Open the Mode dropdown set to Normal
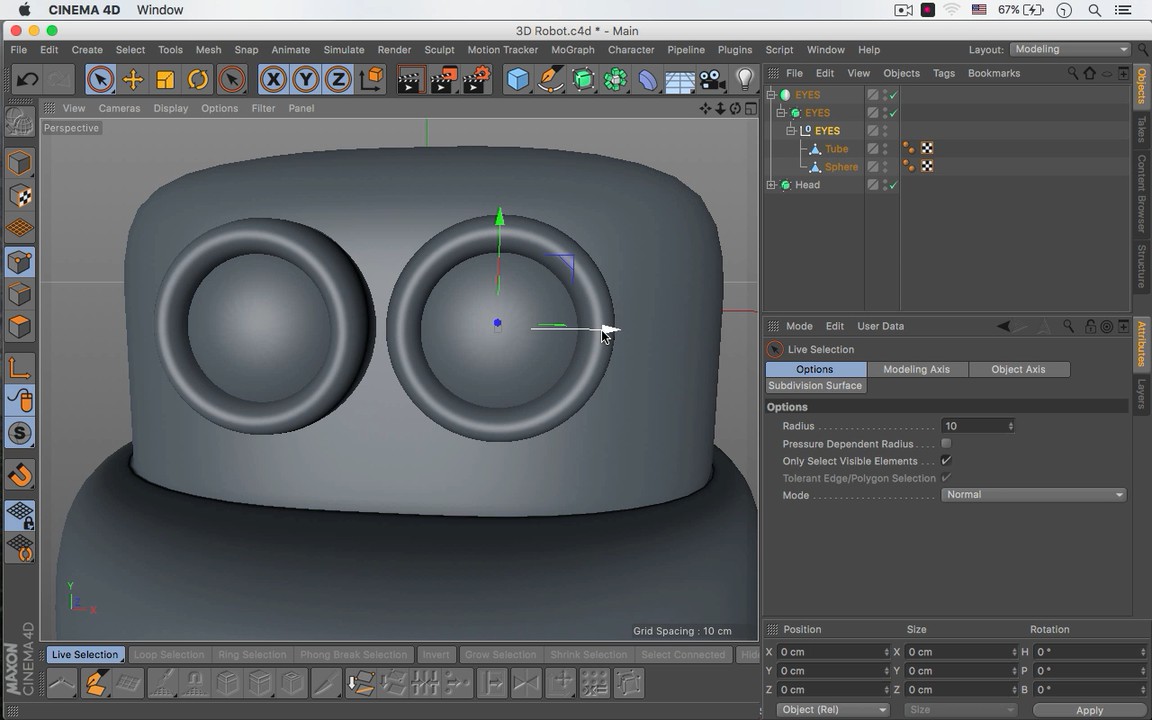The width and height of the screenshot is (1152, 720). click(x=1034, y=495)
